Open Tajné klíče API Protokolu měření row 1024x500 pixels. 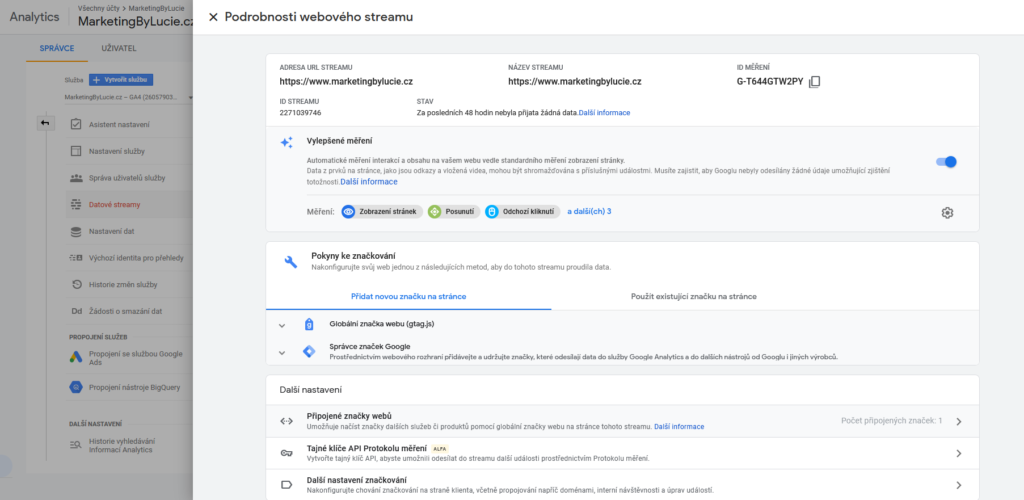point(622,453)
